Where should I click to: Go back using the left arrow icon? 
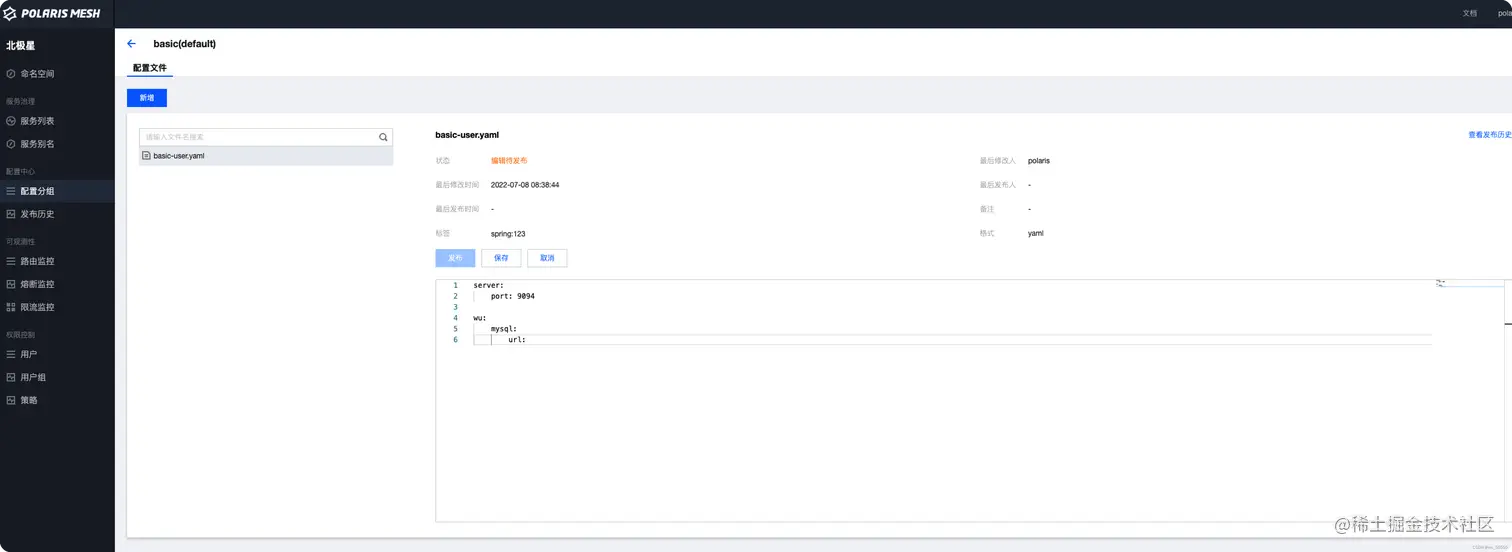[x=131, y=44]
